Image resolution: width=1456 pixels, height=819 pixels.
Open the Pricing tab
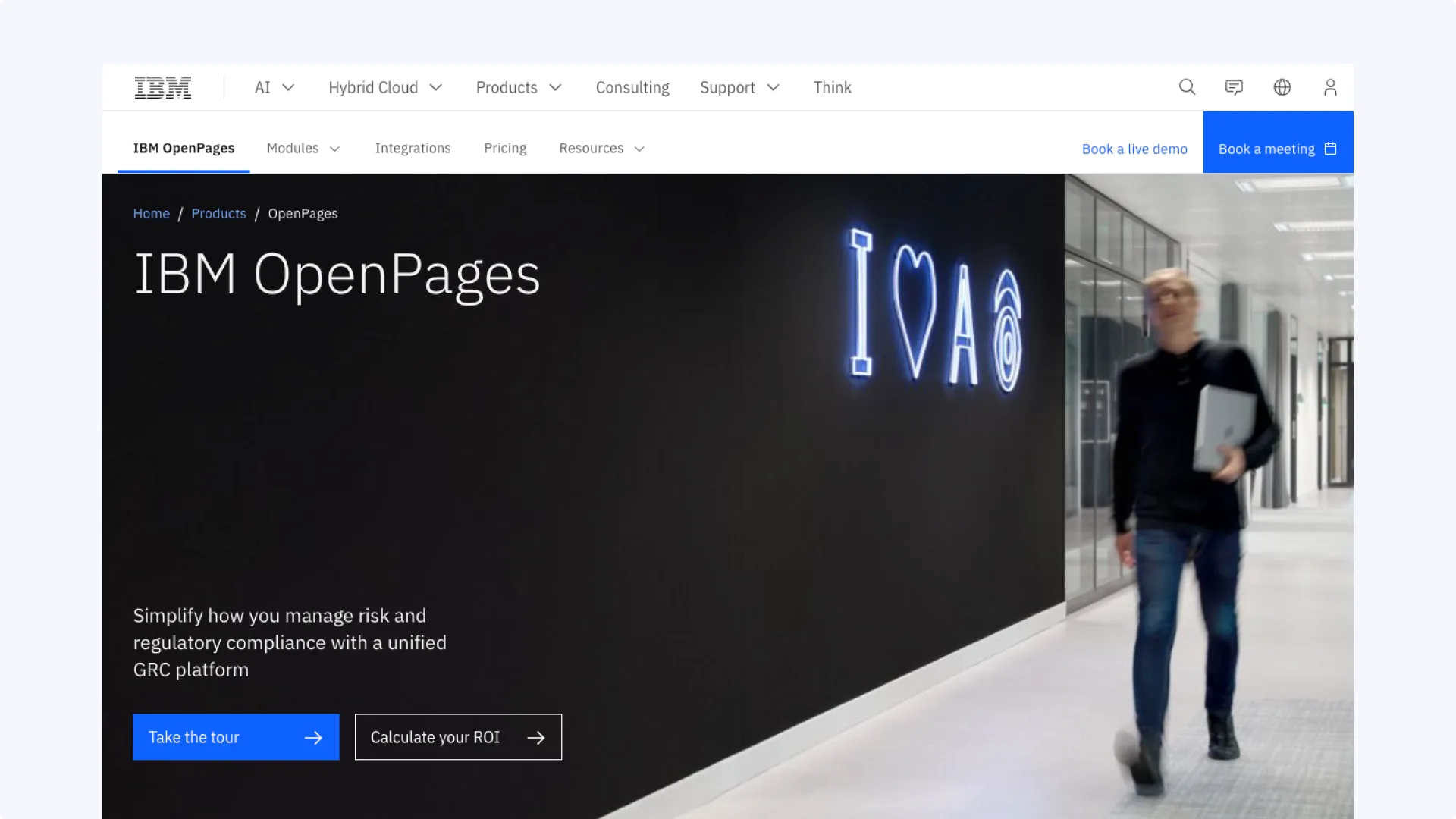[505, 149]
